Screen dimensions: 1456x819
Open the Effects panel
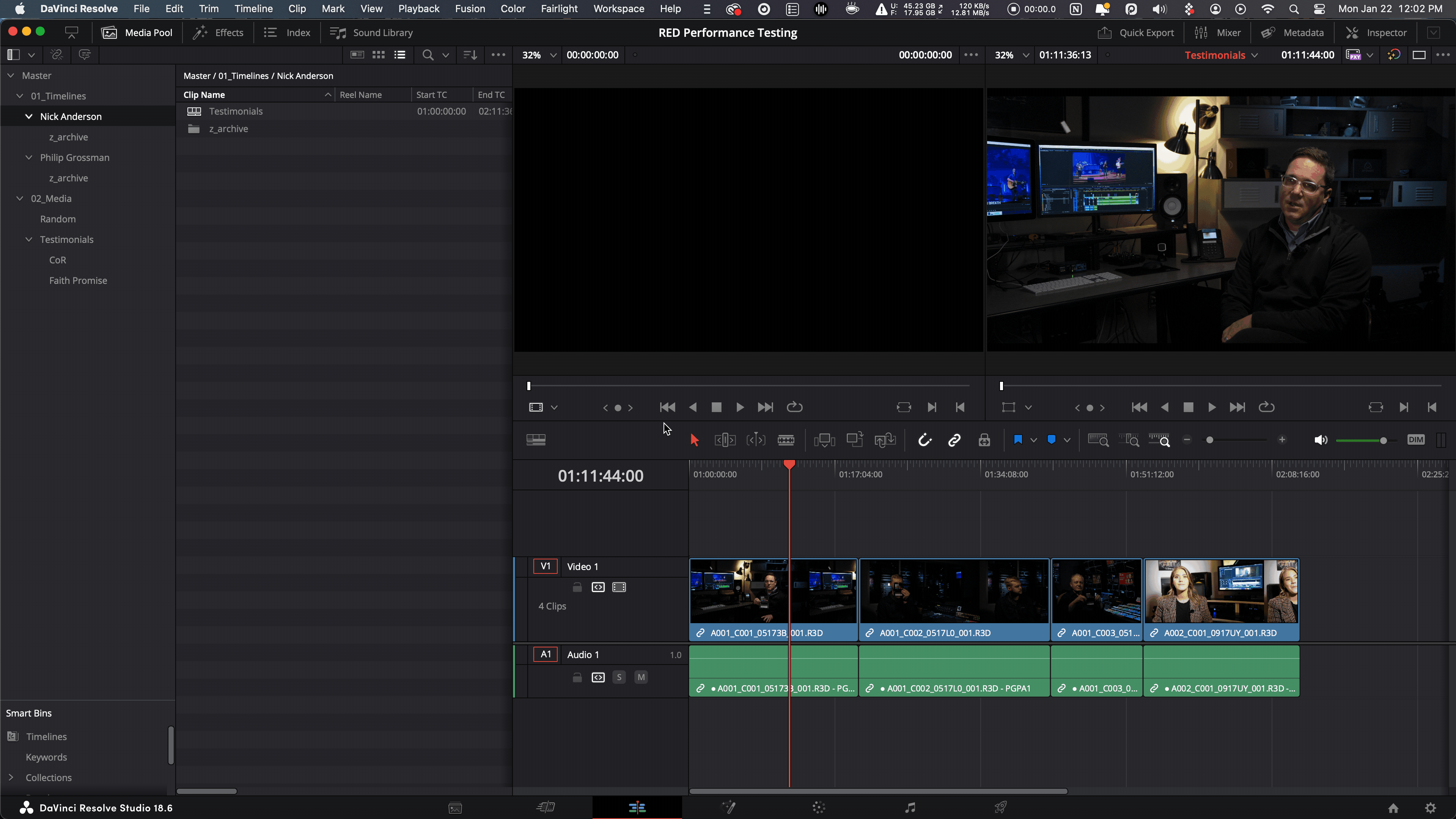pos(218,32)
